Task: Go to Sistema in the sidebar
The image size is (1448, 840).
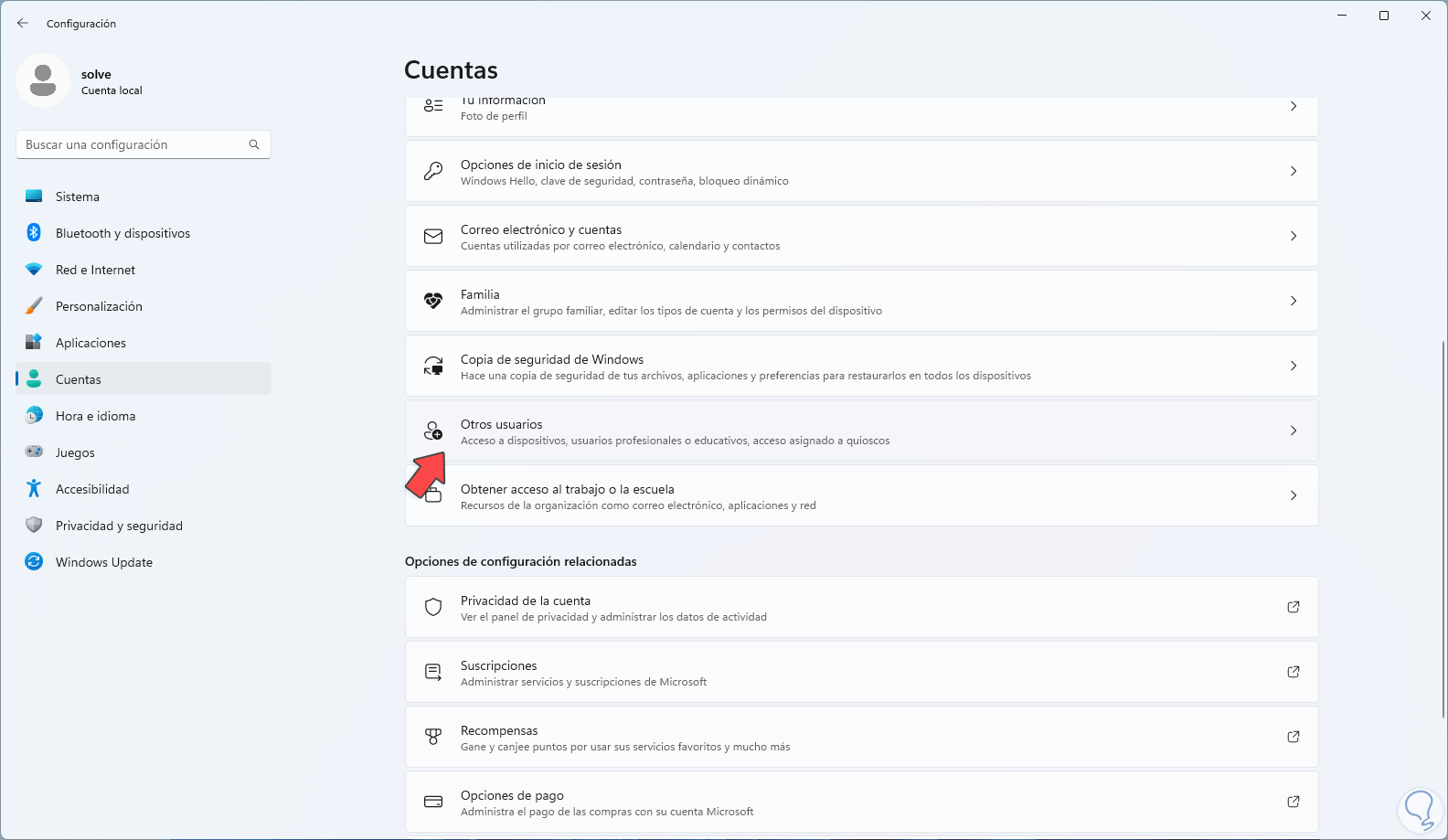Action: tap(78, 197)
